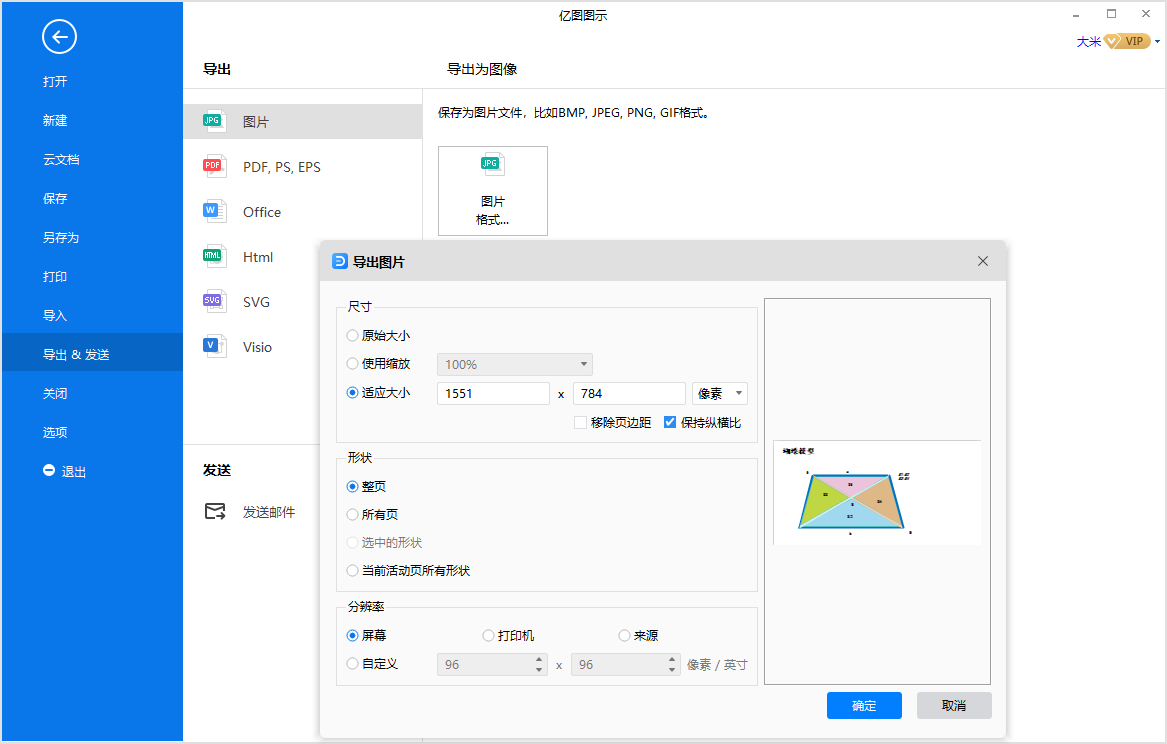Select the JPG image export icon
The height and width of the screenshot is (744, 1167).
point(213,121)
